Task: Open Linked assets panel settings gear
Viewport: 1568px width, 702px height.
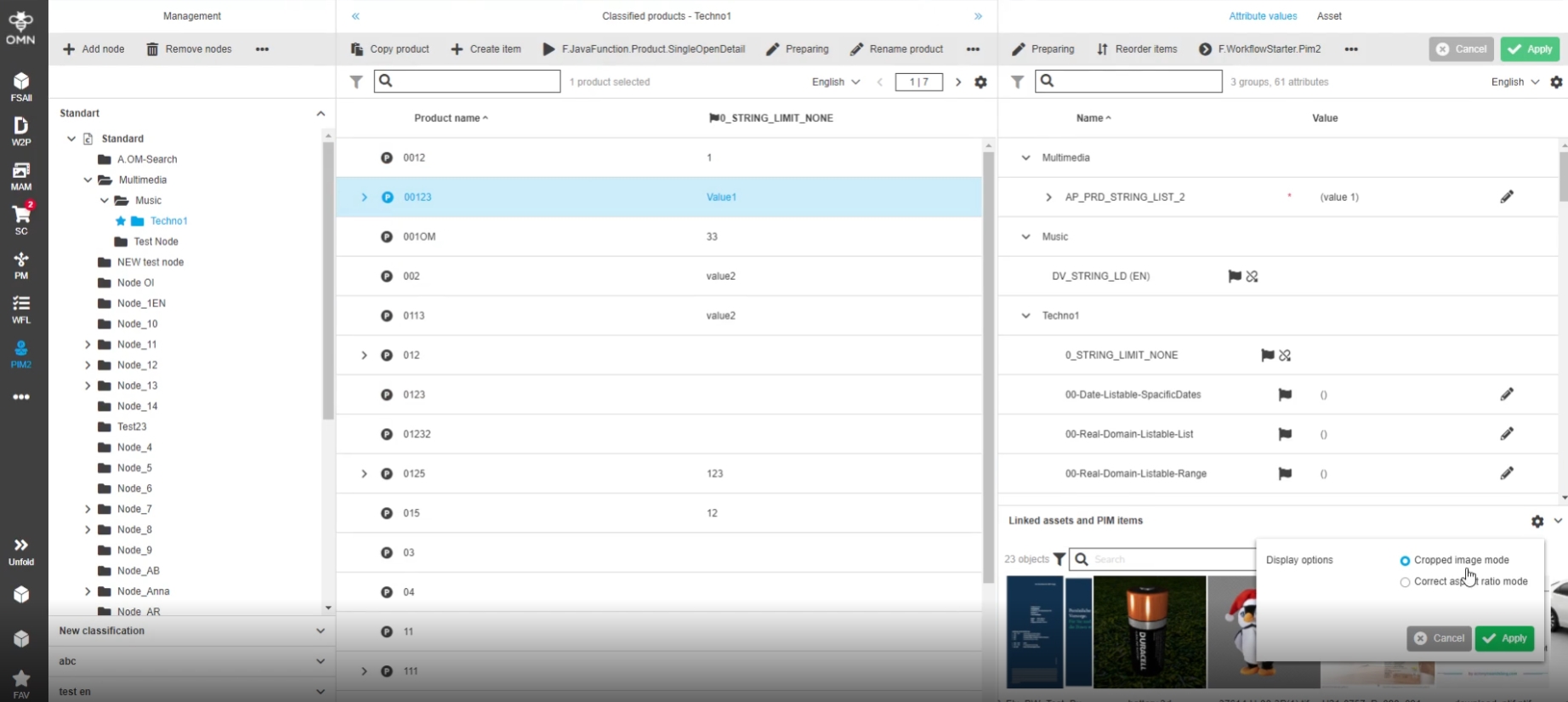Action: (1537, 521)
